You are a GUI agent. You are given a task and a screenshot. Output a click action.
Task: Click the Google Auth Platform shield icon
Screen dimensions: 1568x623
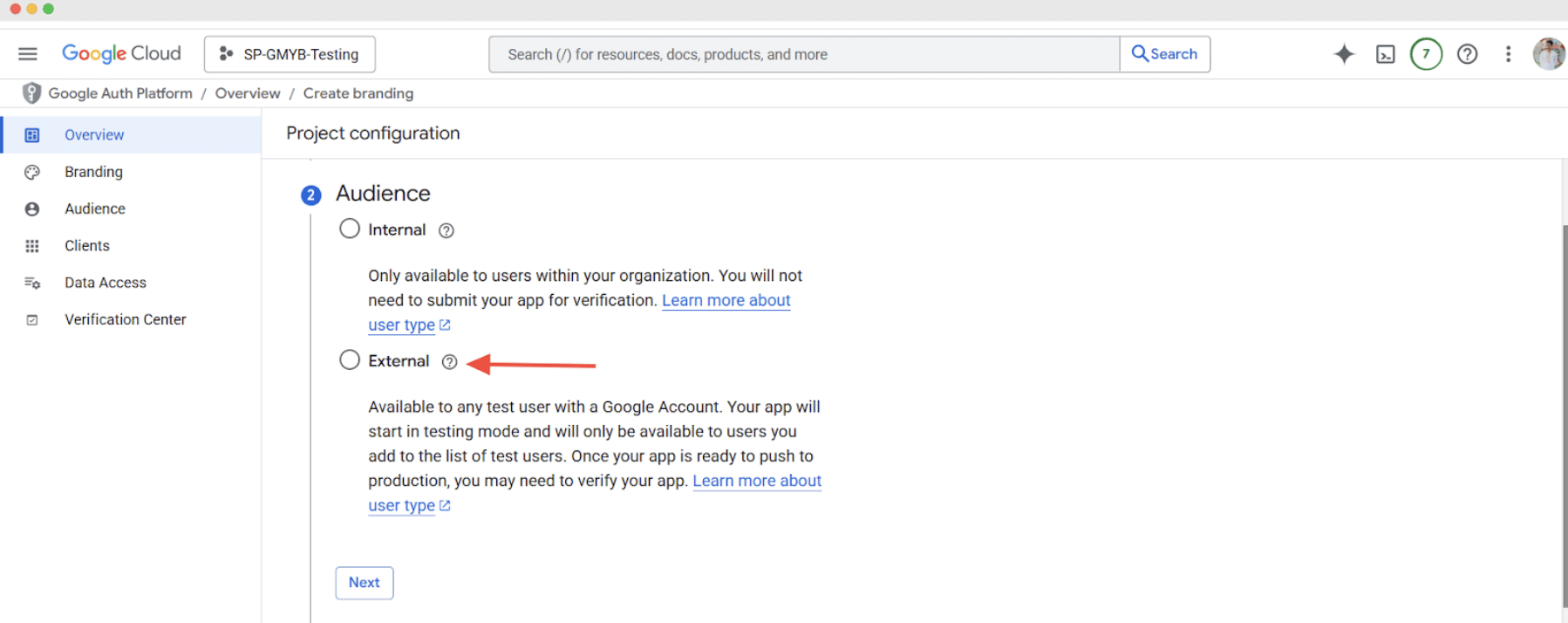tap(31, 93)
